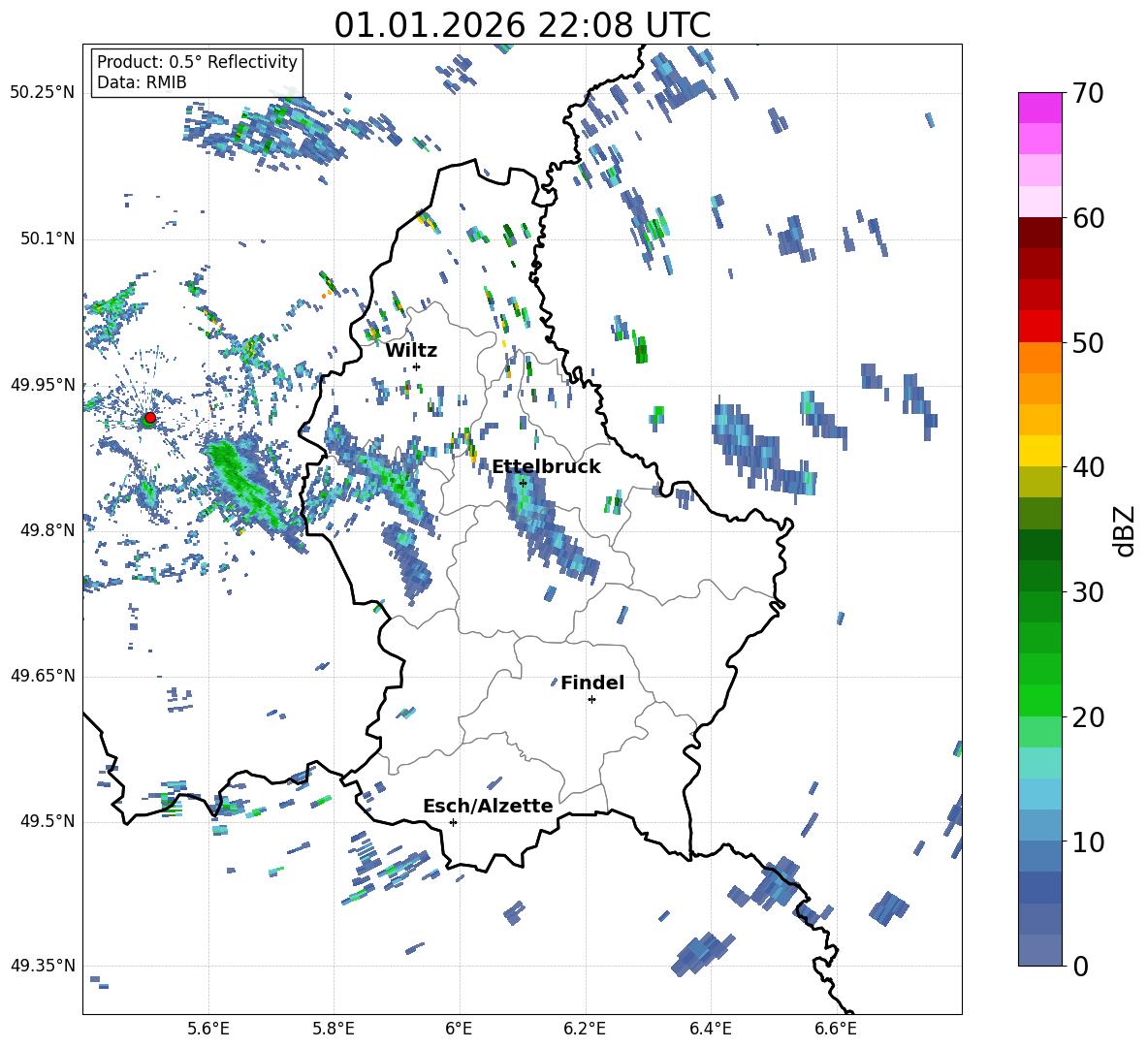Click the colorbar label 70

tap(1087, 94)
